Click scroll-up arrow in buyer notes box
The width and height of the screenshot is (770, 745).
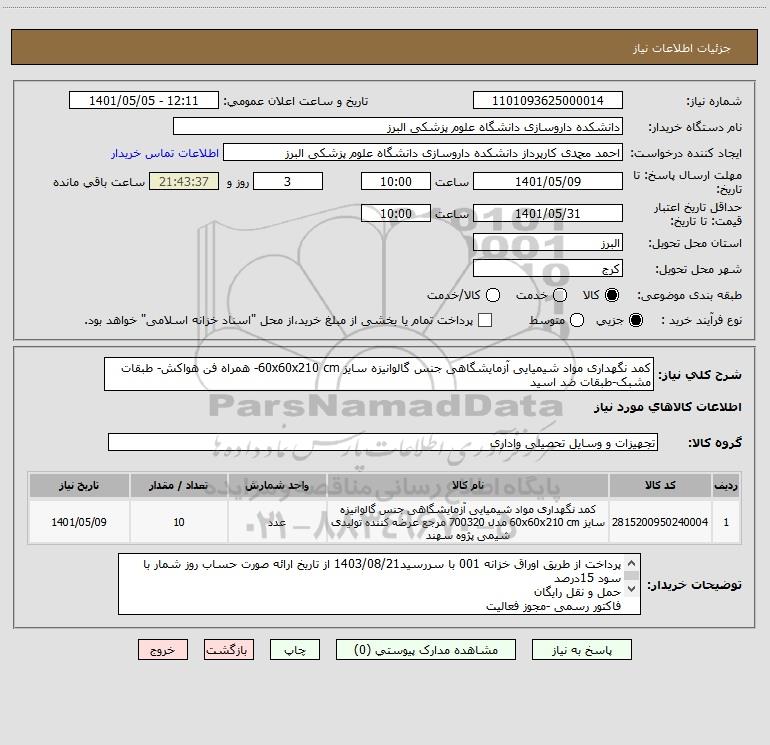click(x=632, y=563)
